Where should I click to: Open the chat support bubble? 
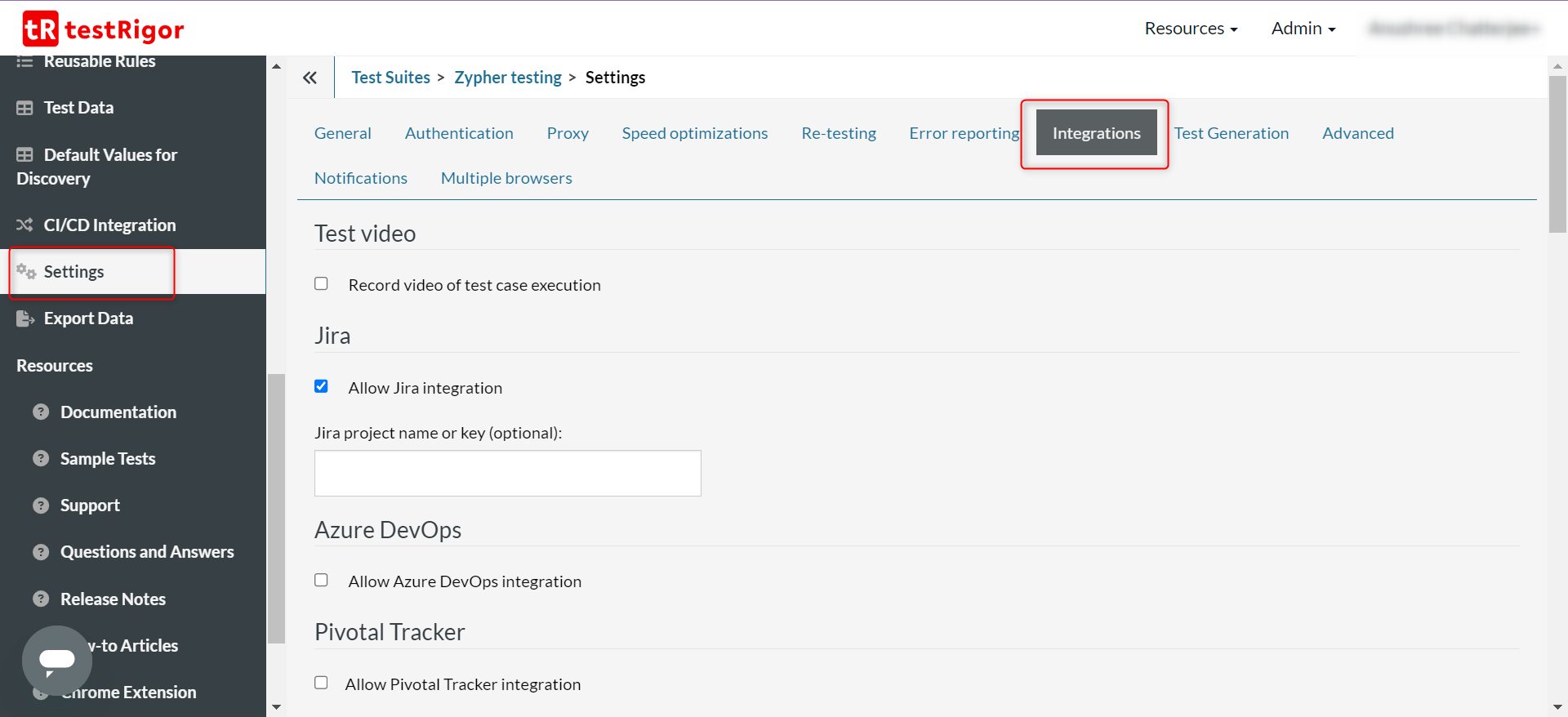tap(56, 660)
